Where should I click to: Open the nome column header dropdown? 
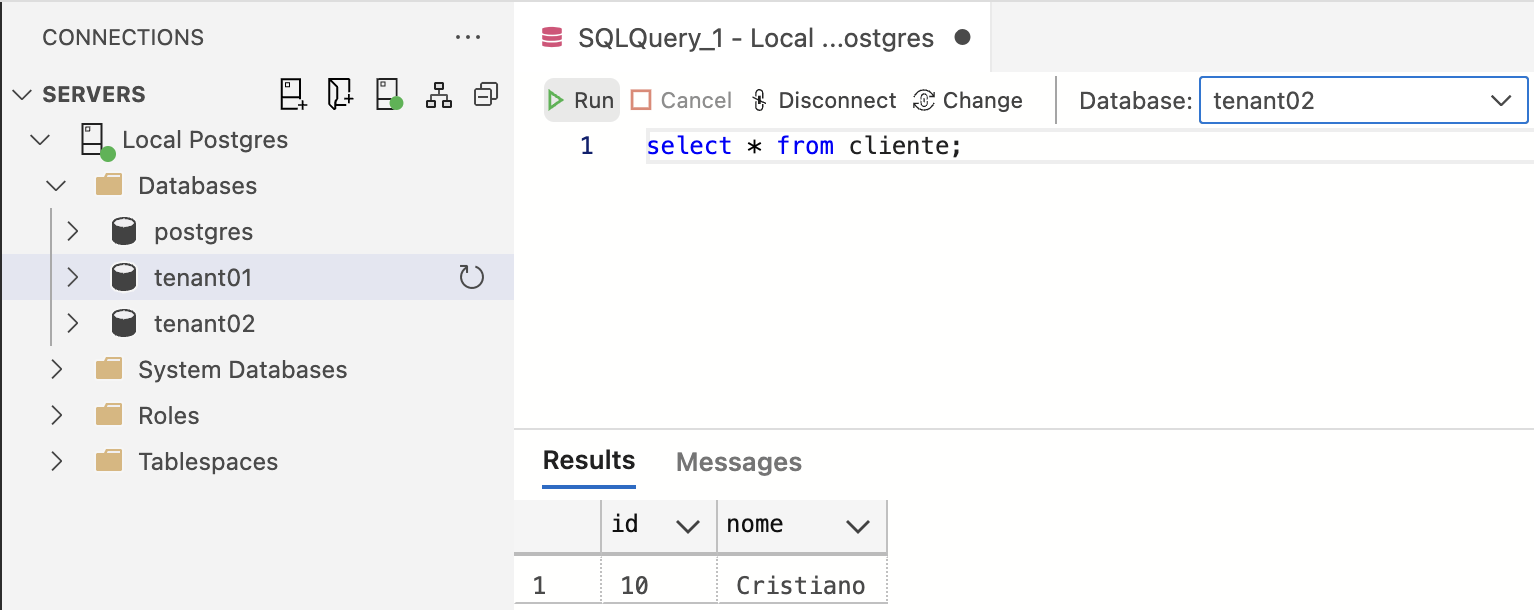point(857,526)
